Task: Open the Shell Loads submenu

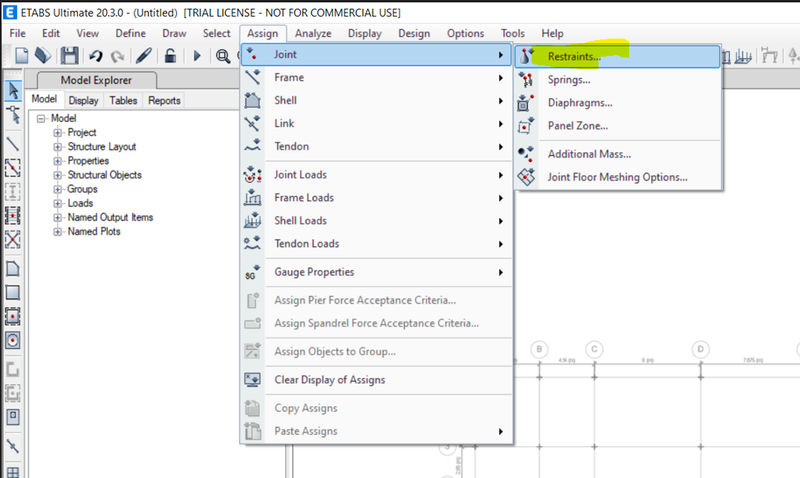Action: (377, 220)
